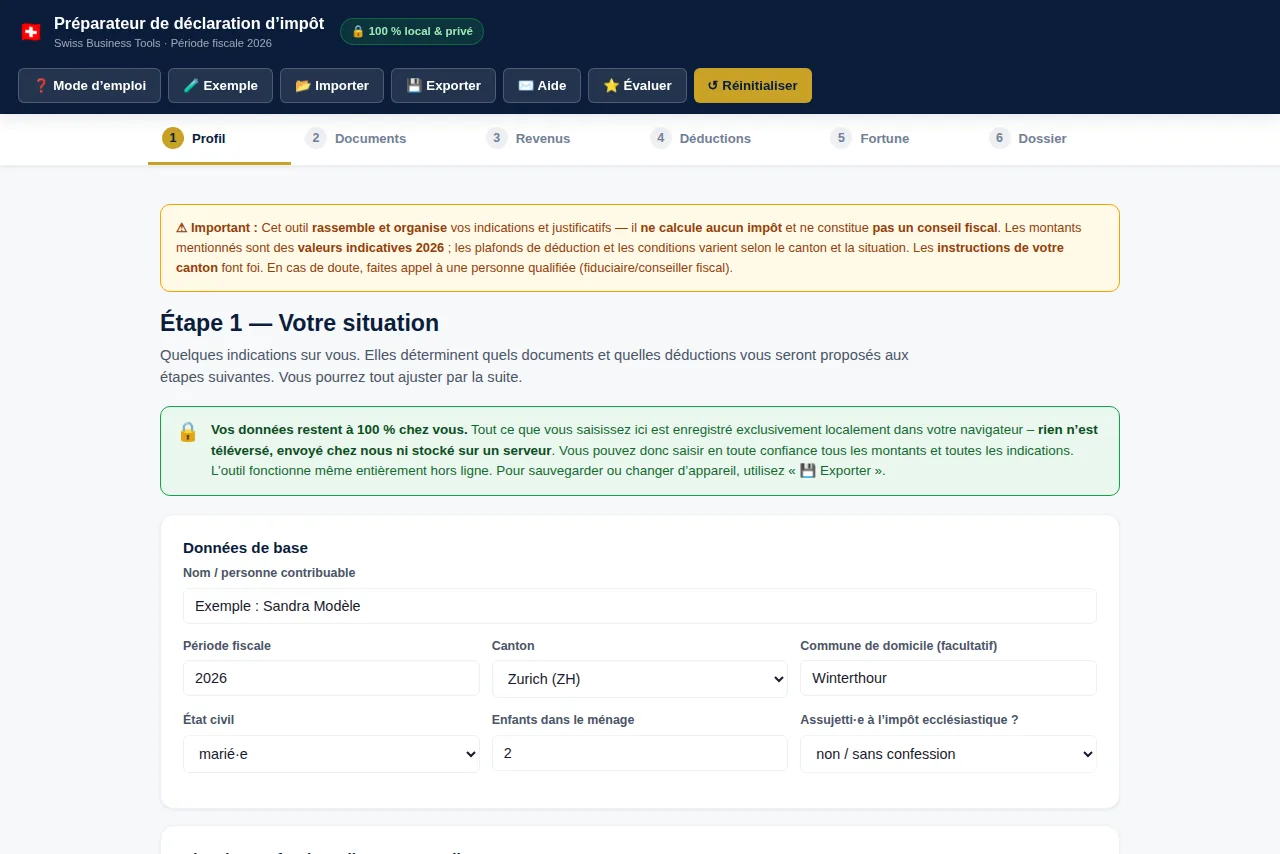
Task: Load the Exemple sample data
Action: 220,85
